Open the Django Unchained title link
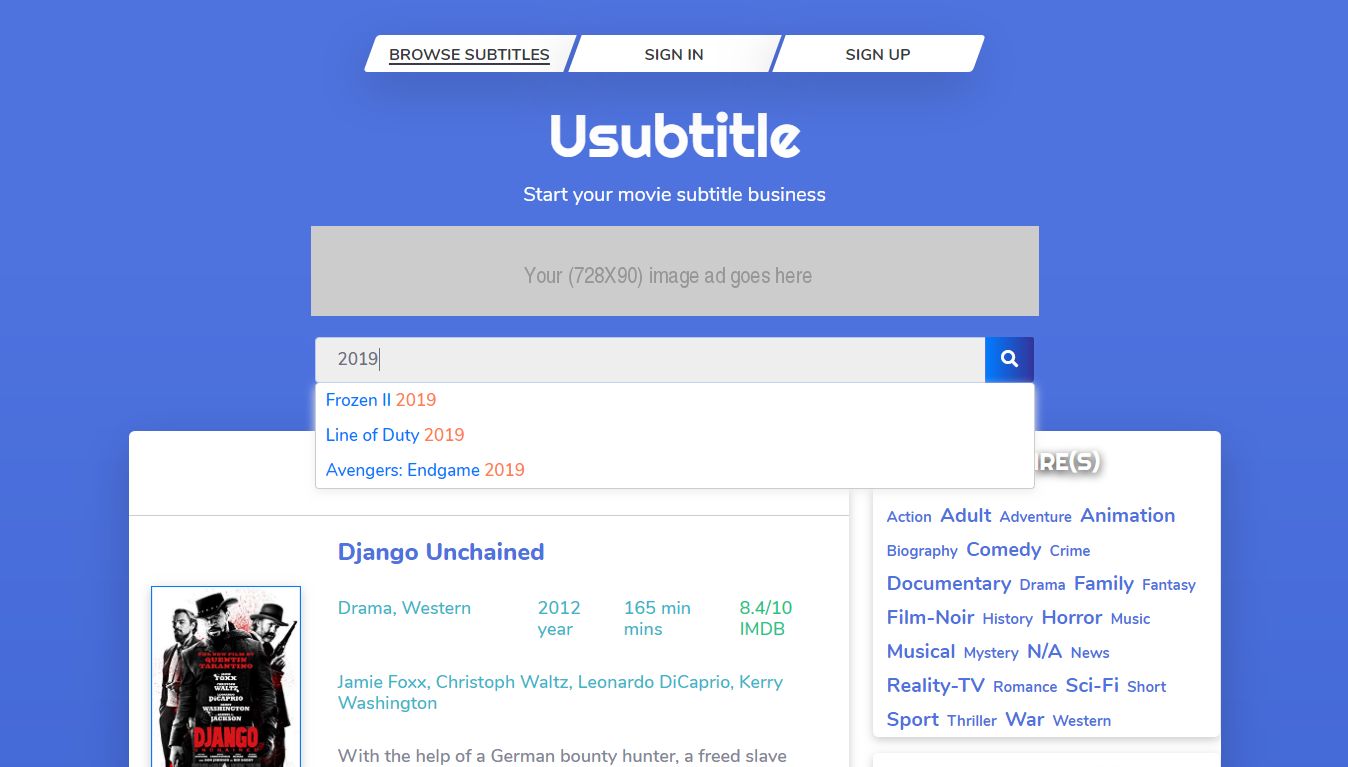The image size is (1348, 767). click(x=441, y=552)
